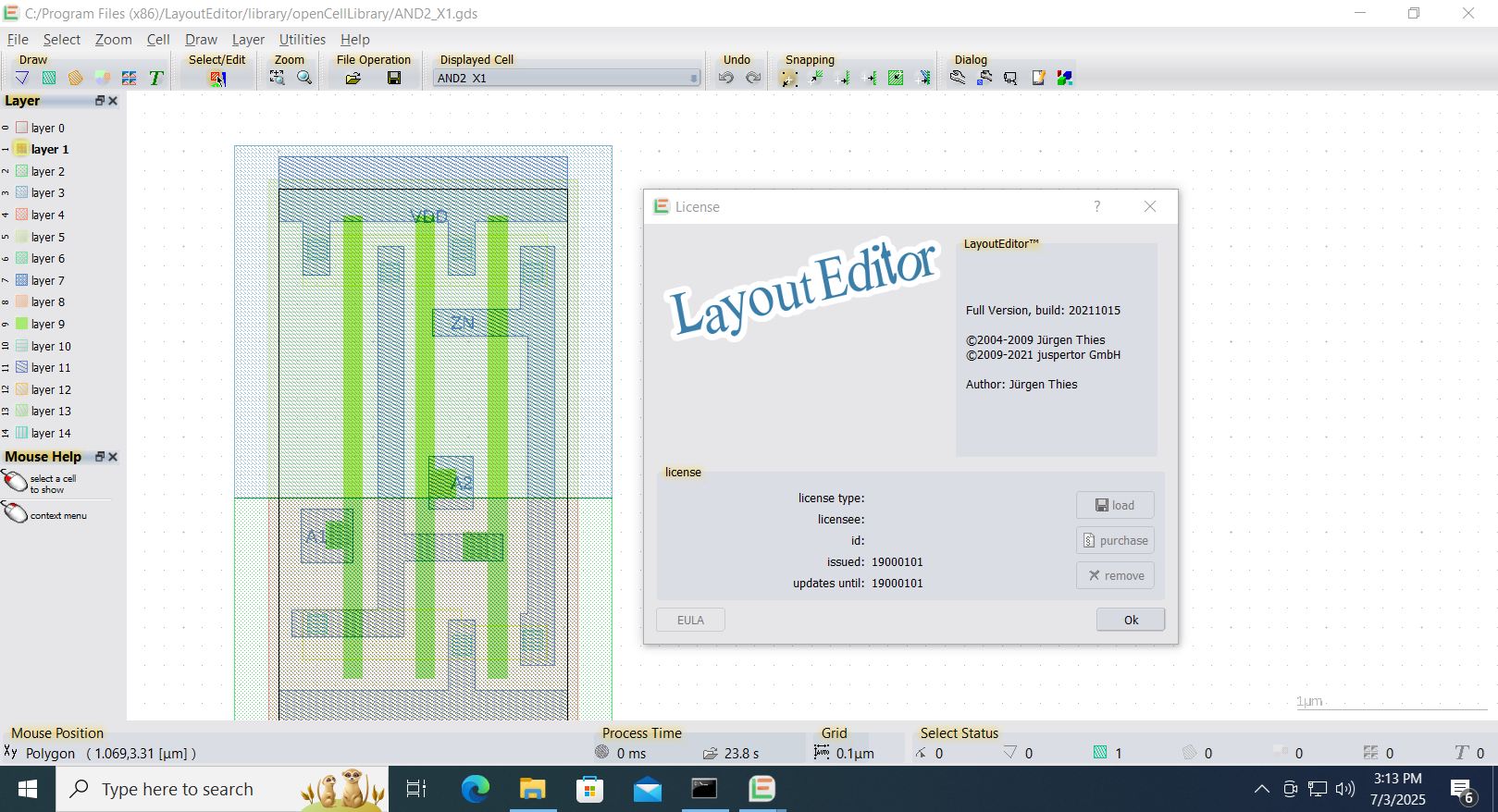The height and width of the screenshot is (812, 1498).
Task: Click the A1 pin in the layout
Action: click(316, 536)
